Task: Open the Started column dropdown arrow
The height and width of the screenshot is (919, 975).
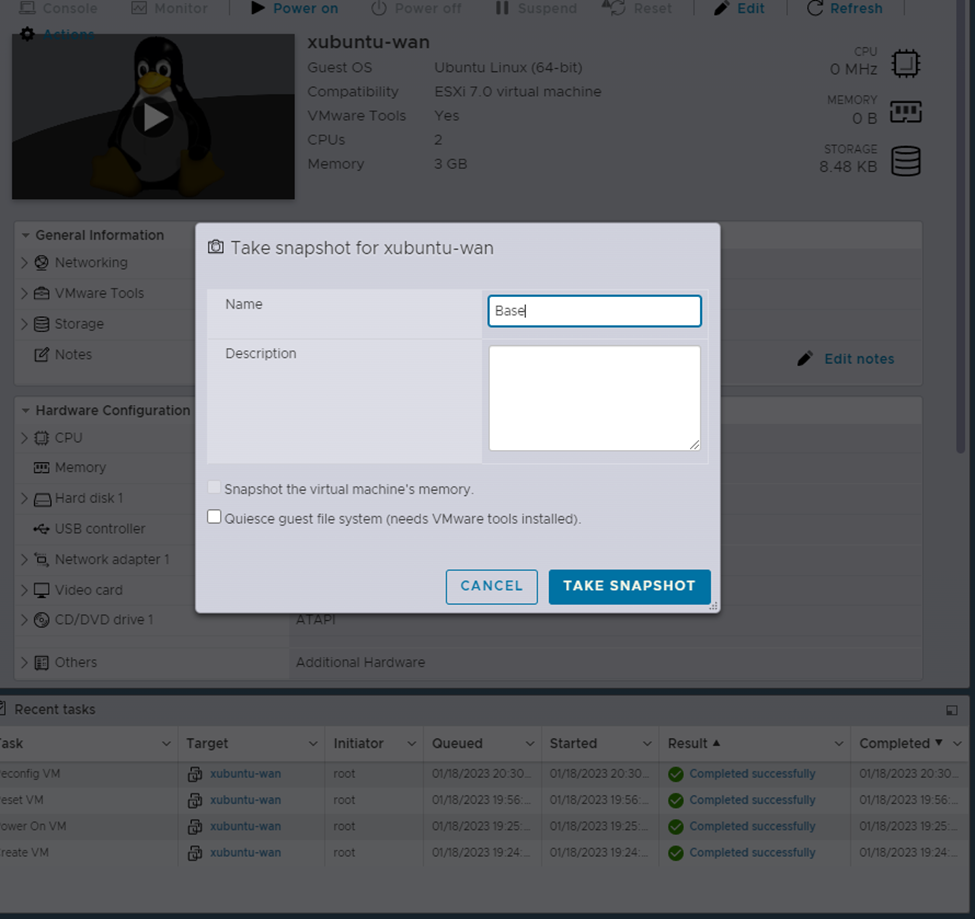Action: click(647, 744)
